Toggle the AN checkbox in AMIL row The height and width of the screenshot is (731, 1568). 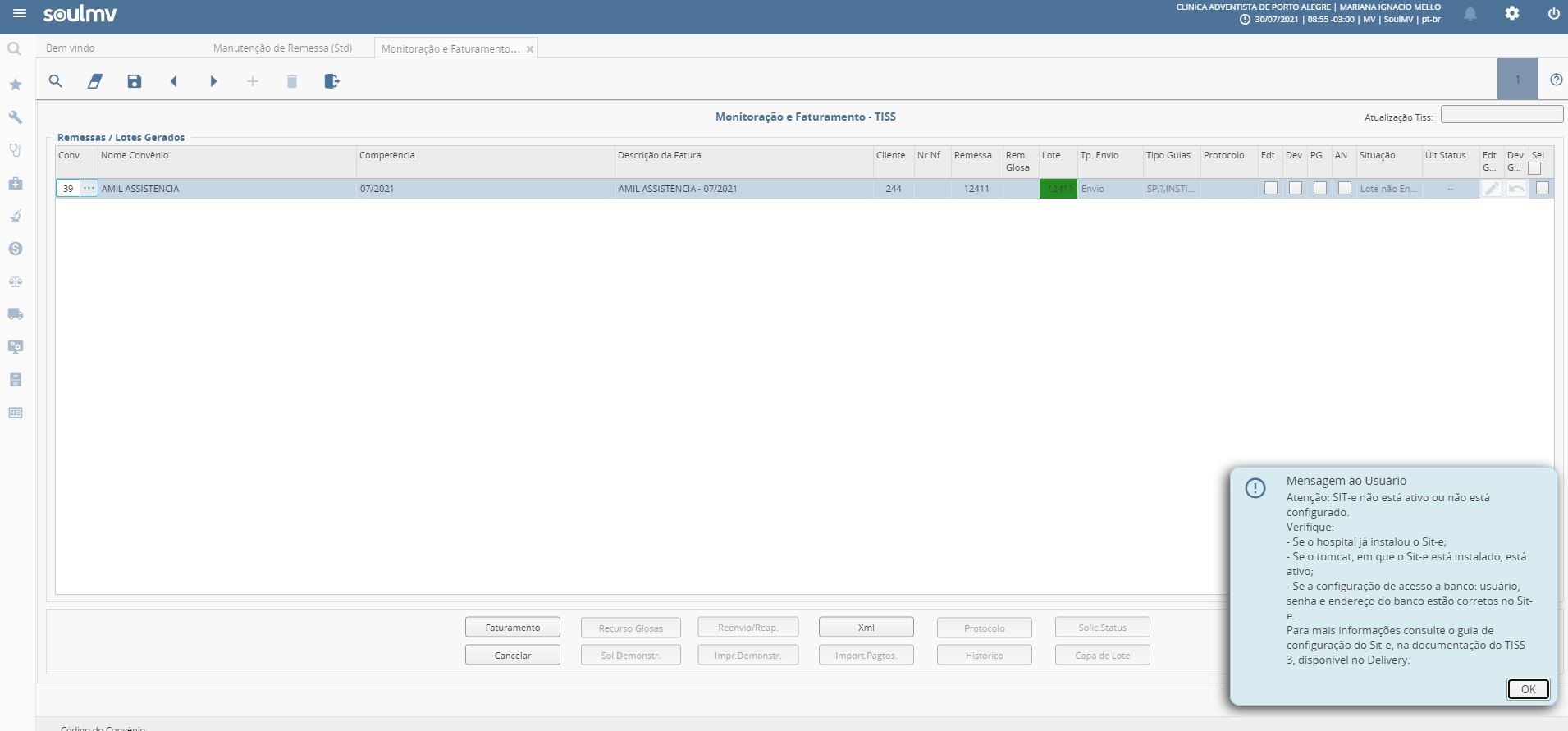tap(1345, 188)
